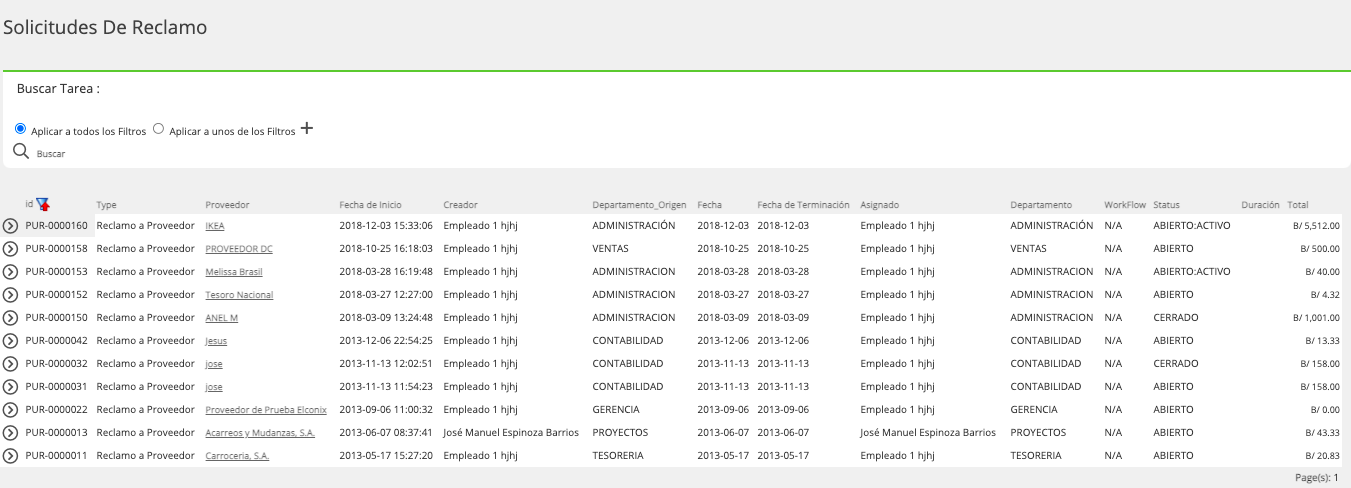Expand row PUR-0000150 with arrow icon

click(11, 318)
